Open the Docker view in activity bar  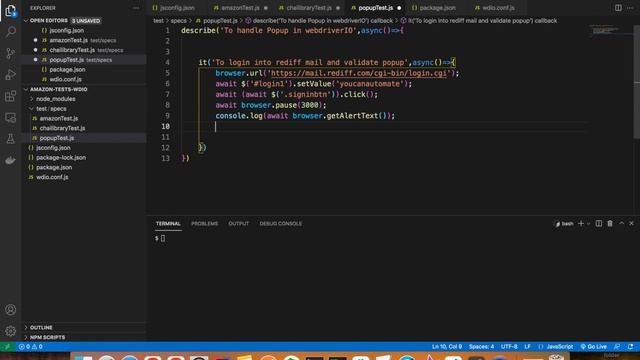tap(11, 160)
